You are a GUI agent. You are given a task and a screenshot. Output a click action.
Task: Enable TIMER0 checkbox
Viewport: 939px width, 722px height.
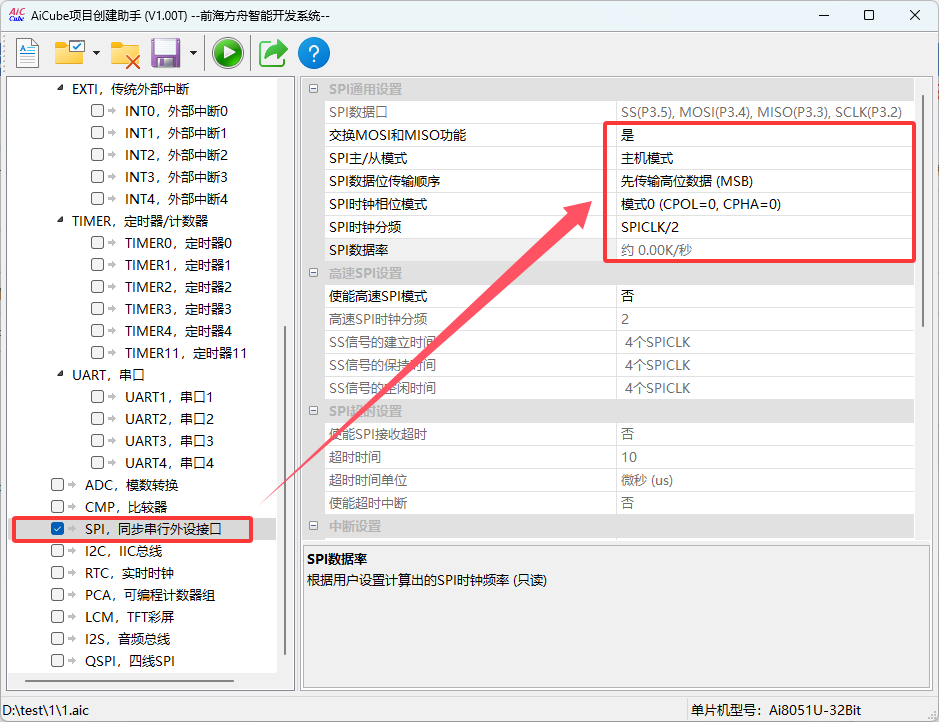pyautogui.click(x=97, y=242)
